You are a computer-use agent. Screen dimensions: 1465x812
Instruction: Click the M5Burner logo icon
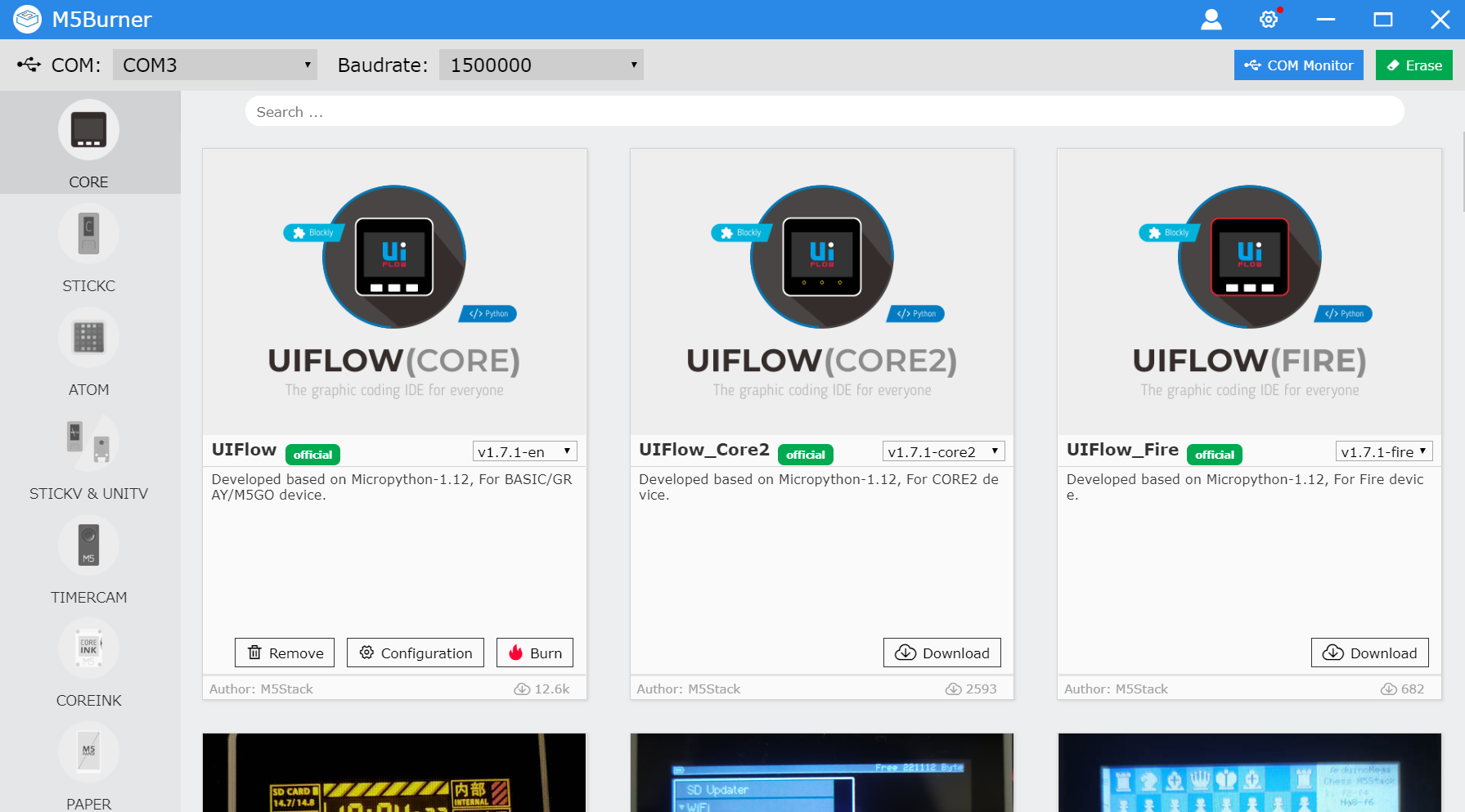pyautogui.click(x=27, y=20)
